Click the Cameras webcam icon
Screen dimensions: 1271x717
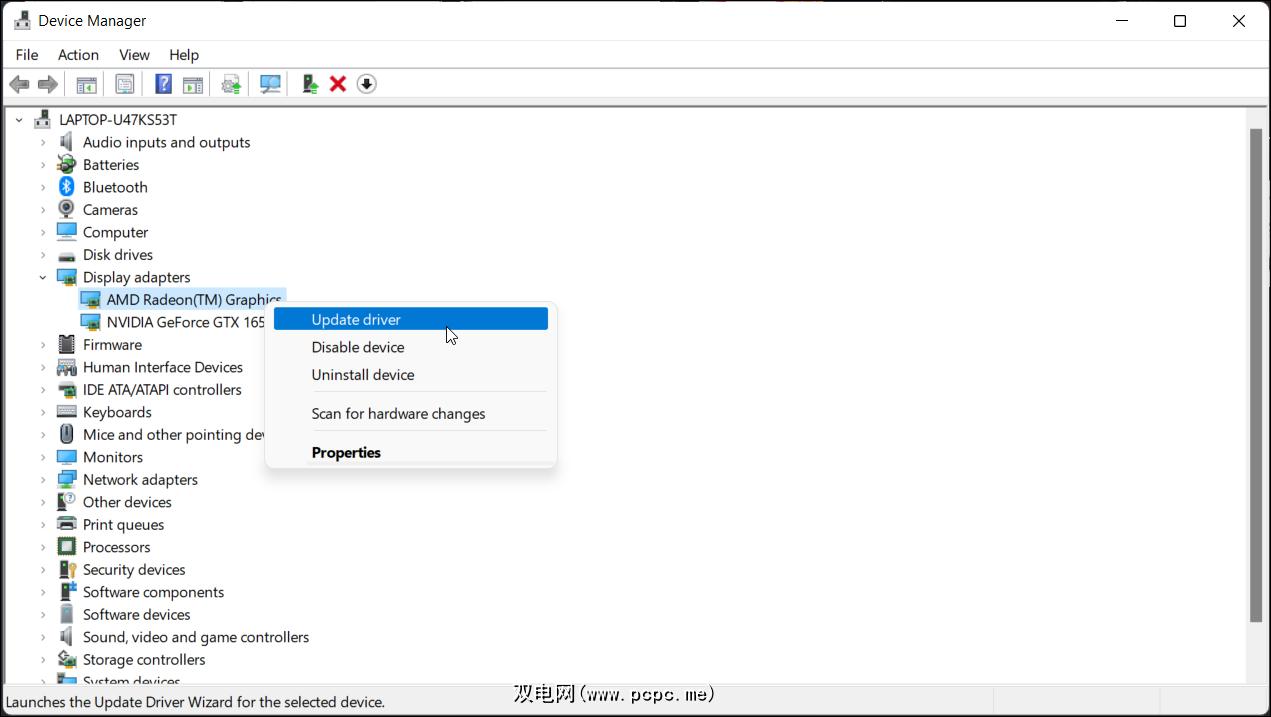click(67, 209)
